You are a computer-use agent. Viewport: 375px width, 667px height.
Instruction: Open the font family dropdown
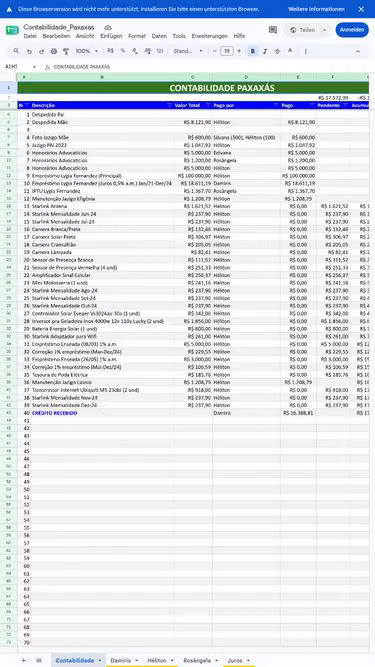click(188, 51)
